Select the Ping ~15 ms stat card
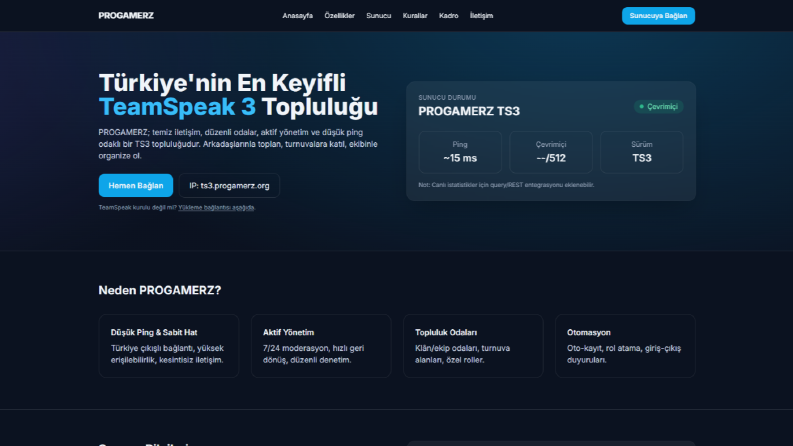793x446 pixels. (x=460, y=152)
